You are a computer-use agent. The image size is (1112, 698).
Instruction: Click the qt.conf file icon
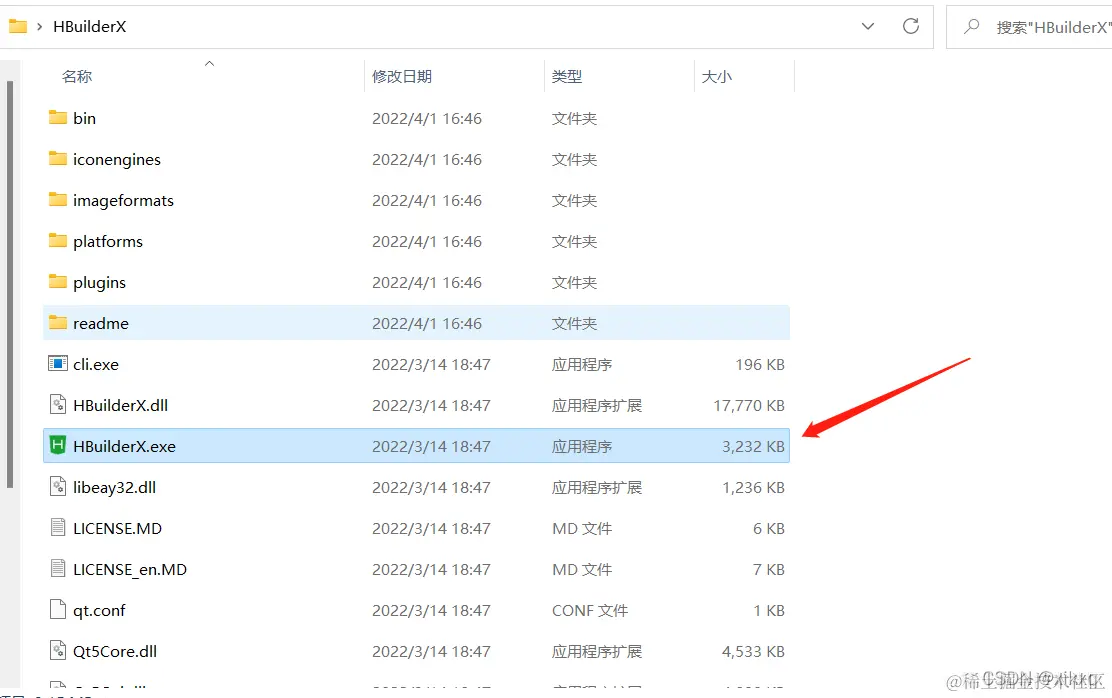point(57,610)
